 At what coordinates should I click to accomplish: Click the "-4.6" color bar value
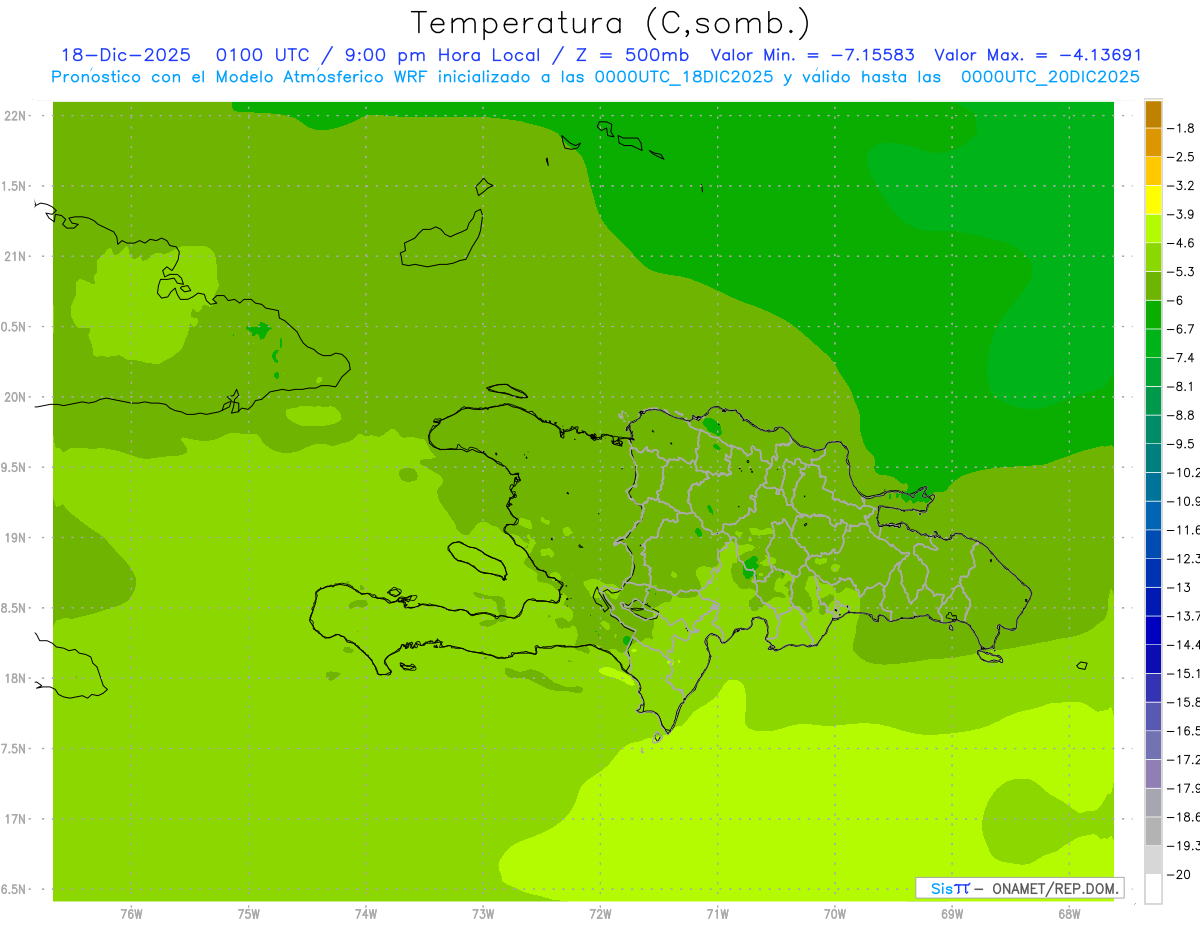tap(1182, 243)
